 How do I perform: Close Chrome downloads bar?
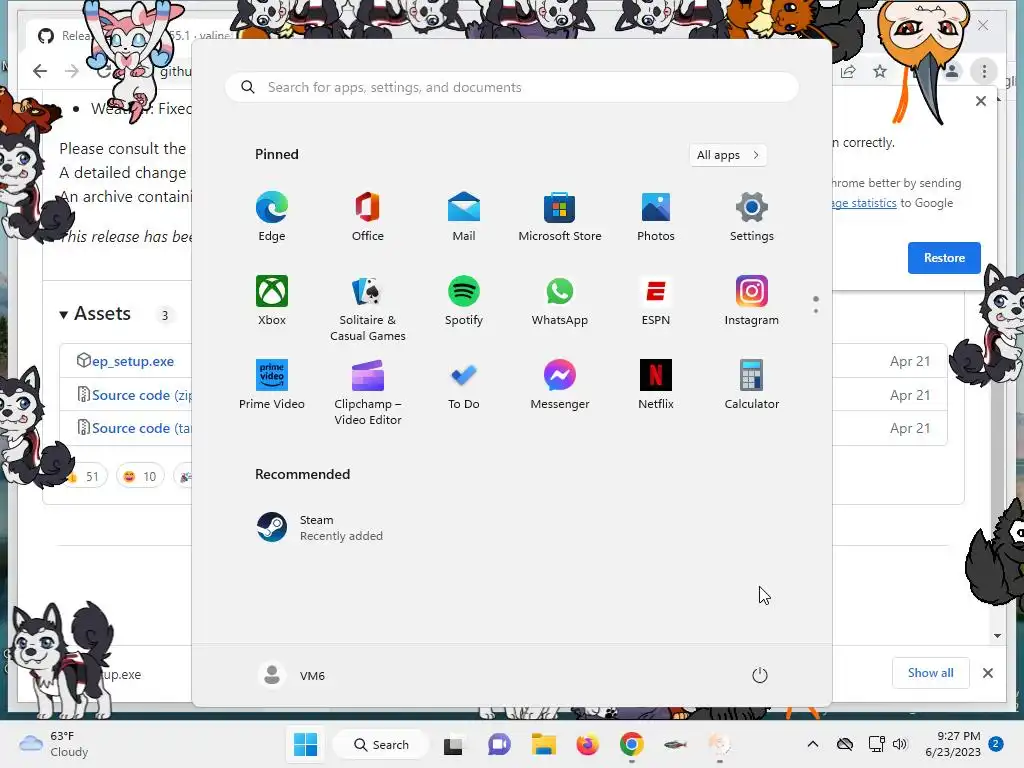tap(988, 673)
